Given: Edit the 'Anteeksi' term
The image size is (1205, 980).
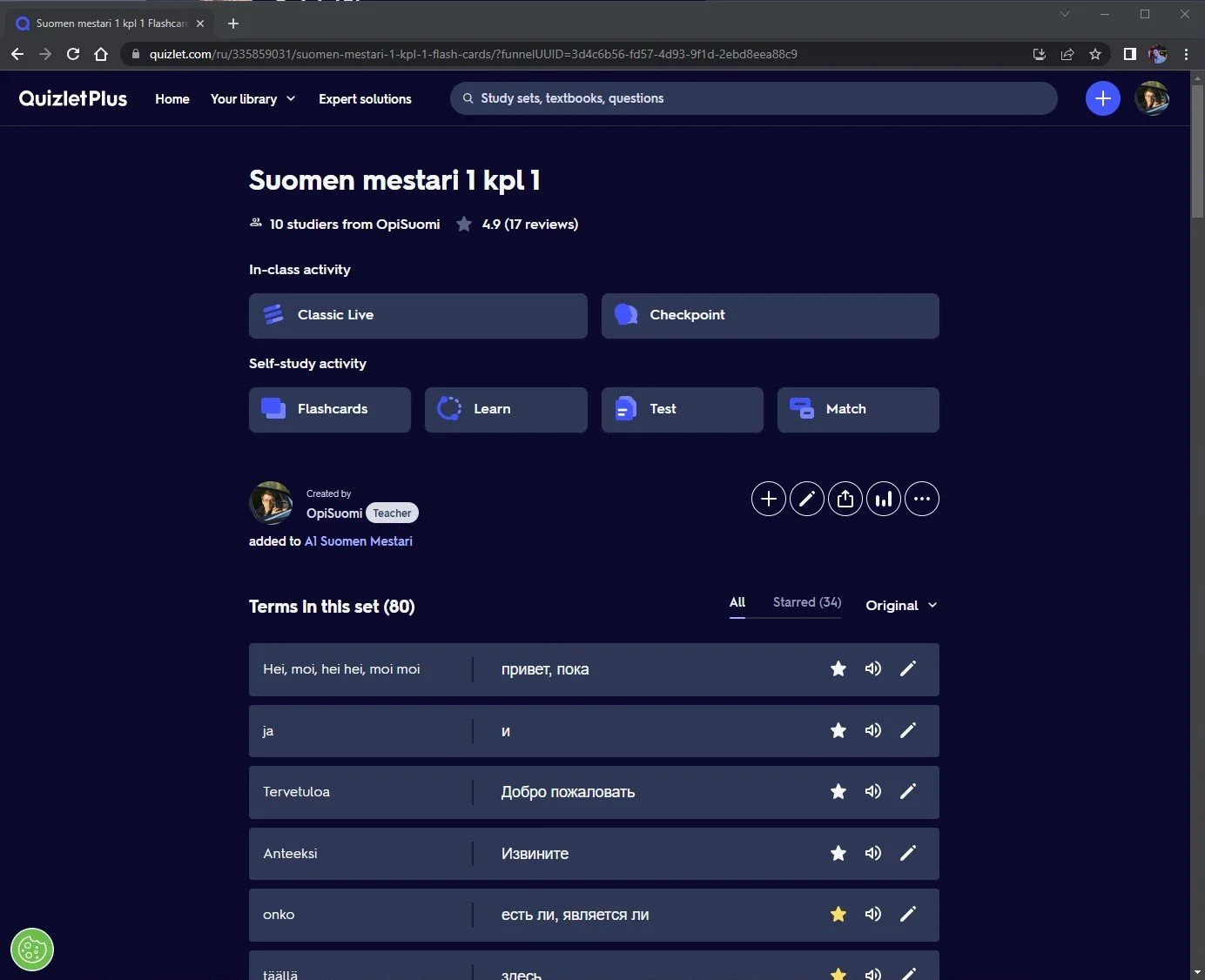Looking at the screenshot, I should point(907,853).
